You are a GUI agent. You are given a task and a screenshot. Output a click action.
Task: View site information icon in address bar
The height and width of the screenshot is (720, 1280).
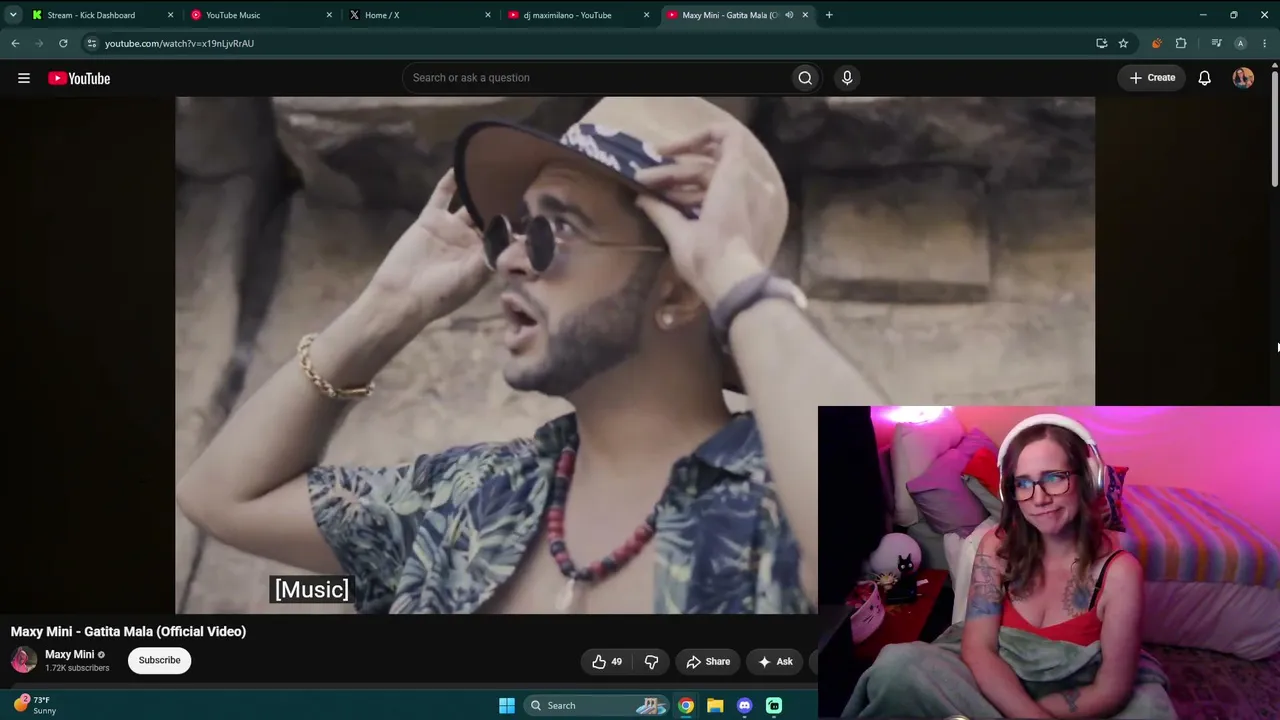coord(91,43)
